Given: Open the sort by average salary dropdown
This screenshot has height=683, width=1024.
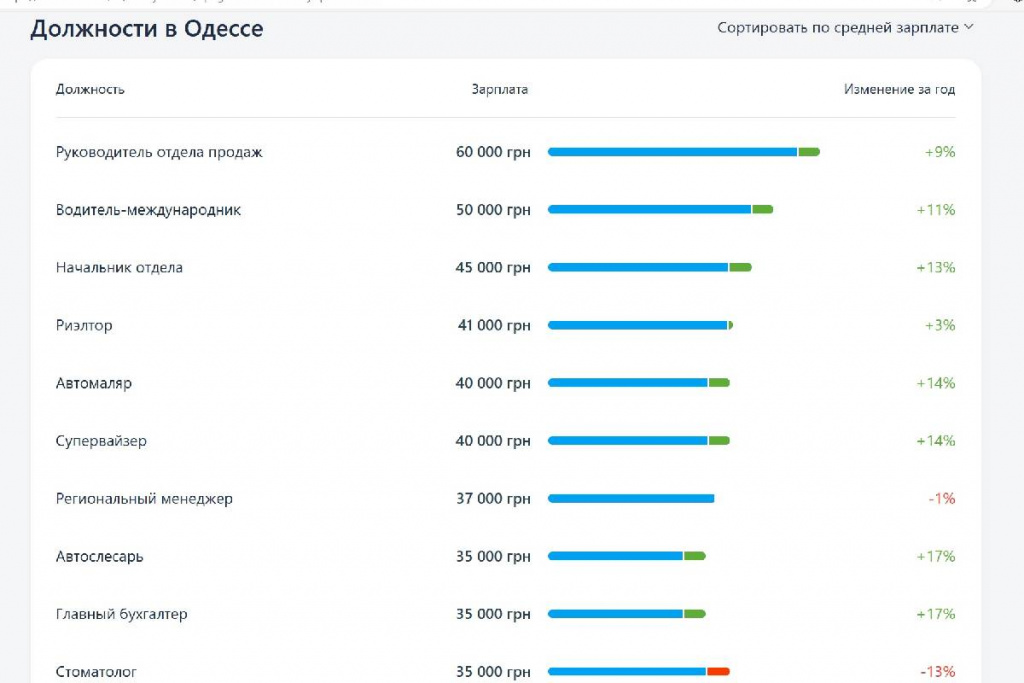Looking at the screenshot, I should tap(845, 27).
